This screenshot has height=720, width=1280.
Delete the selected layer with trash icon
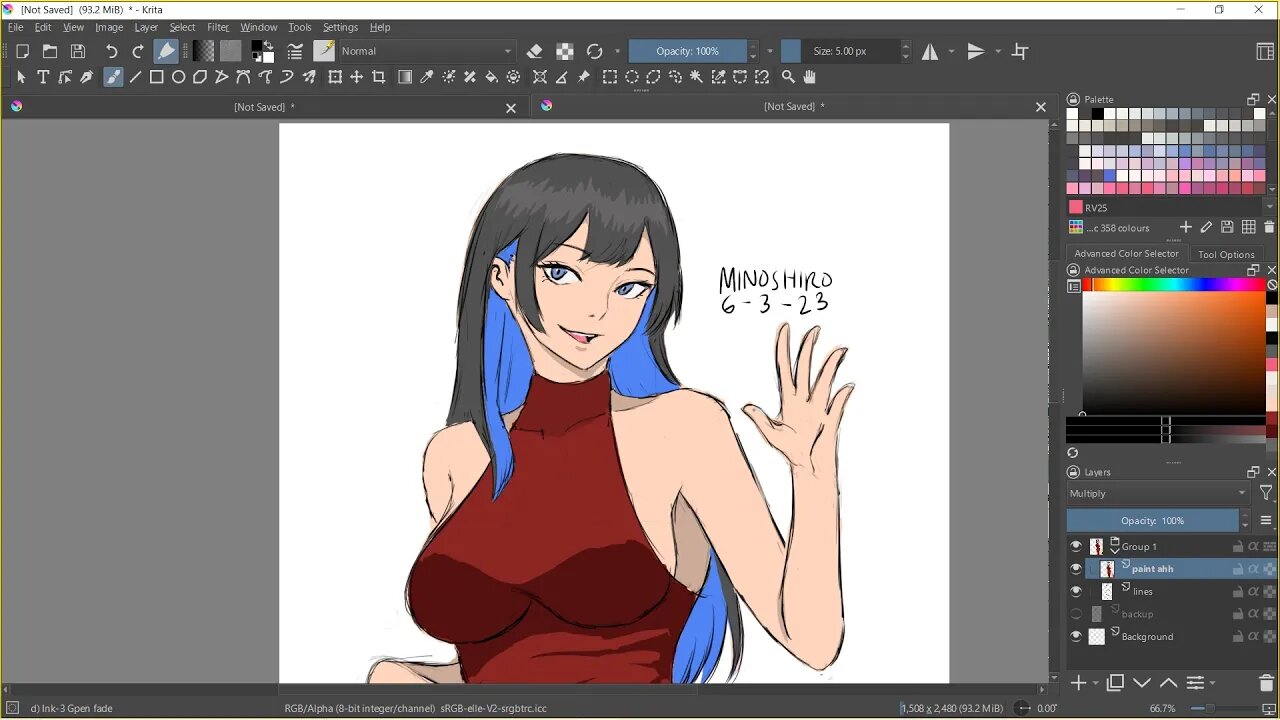pos(1267,683)
